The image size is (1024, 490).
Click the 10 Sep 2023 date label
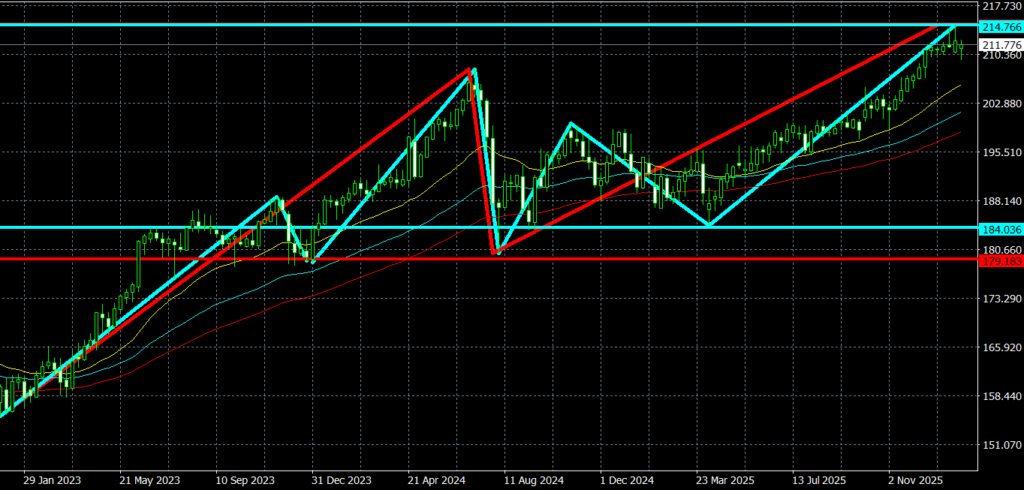coord(244,479)
